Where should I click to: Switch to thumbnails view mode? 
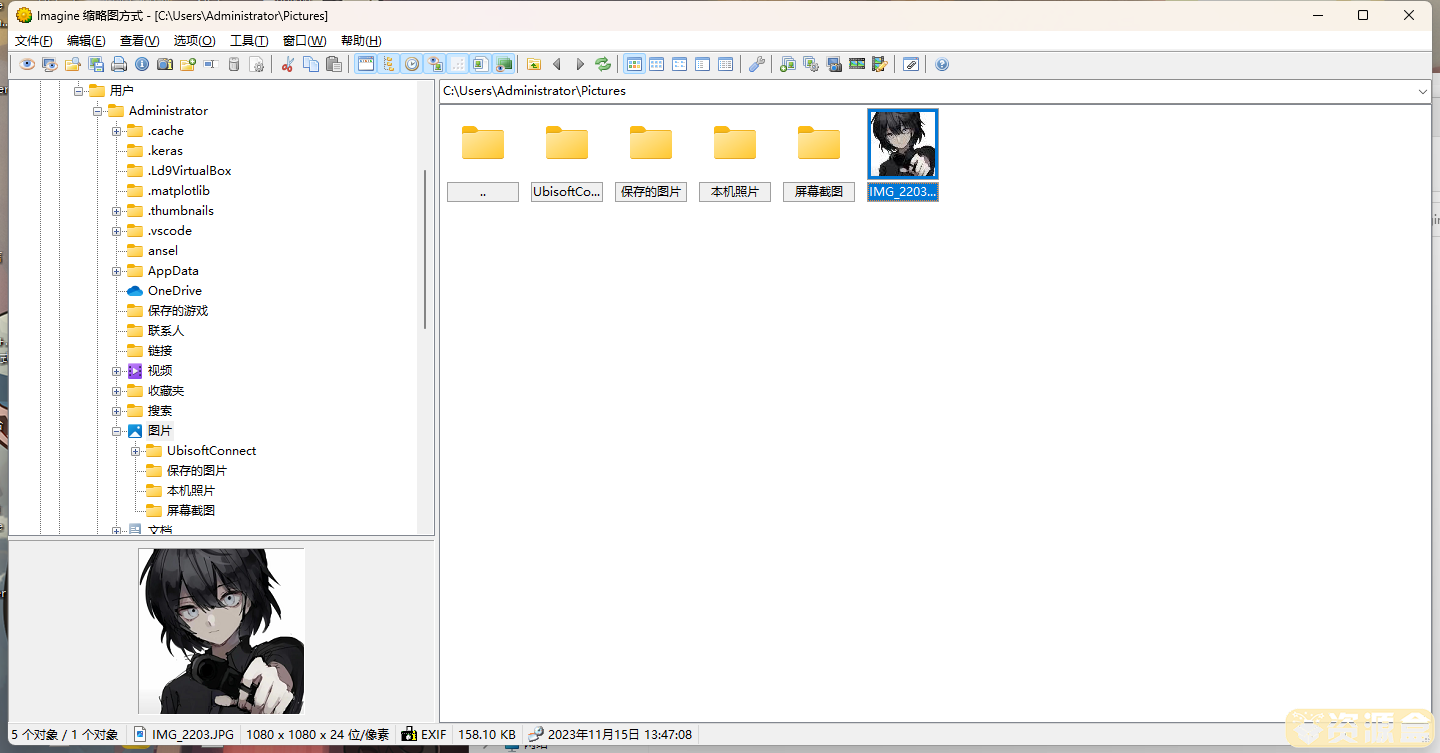pyautogui.click(x=634, y=64)
